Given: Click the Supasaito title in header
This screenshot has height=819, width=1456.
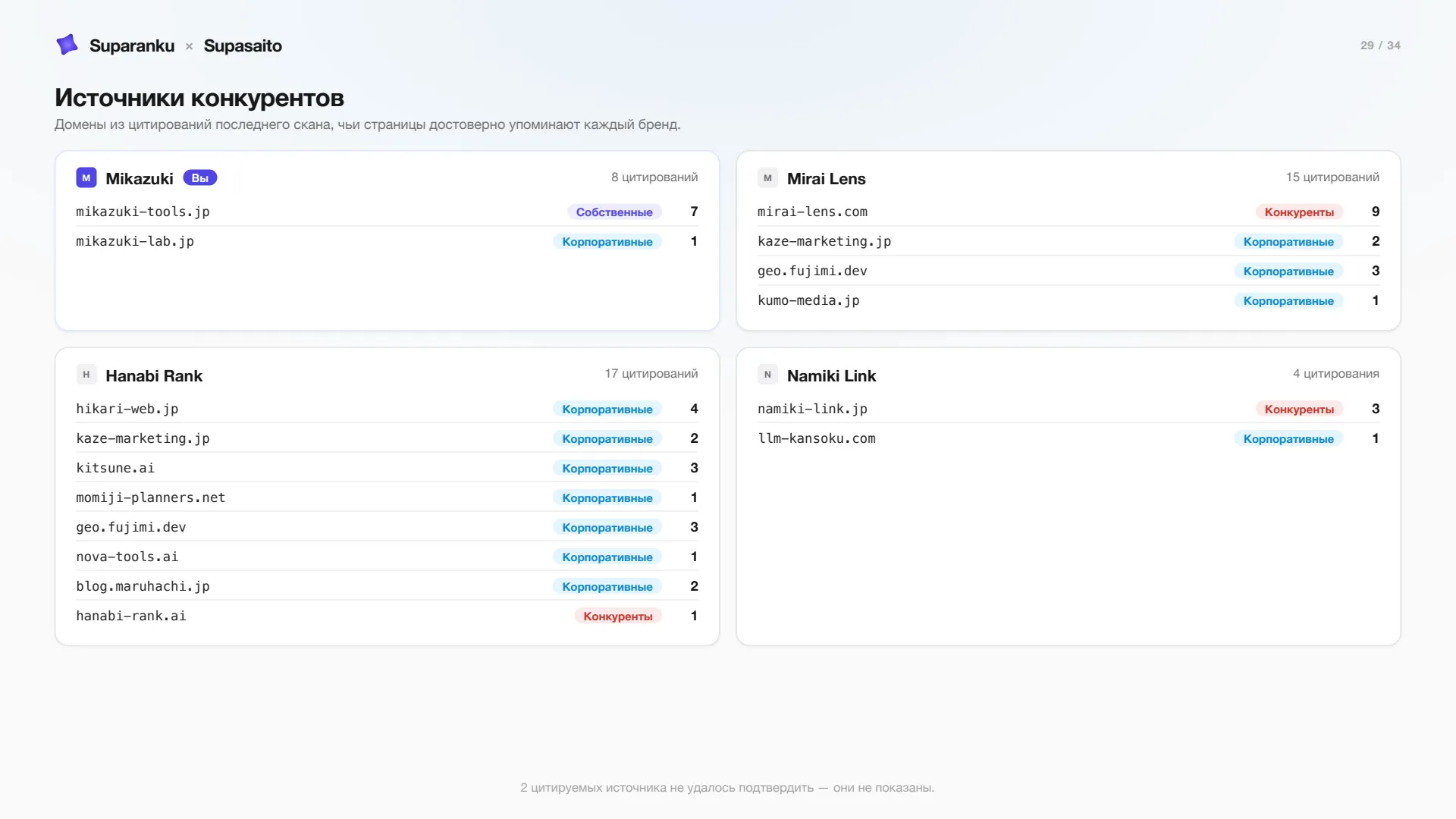Looking at the screenshot, I should [243, 45].
